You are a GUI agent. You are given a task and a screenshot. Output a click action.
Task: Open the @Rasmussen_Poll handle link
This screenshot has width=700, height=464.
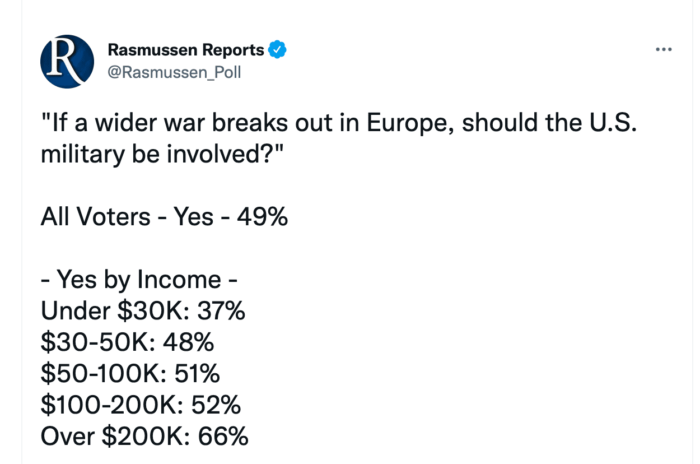coord(174,72)
